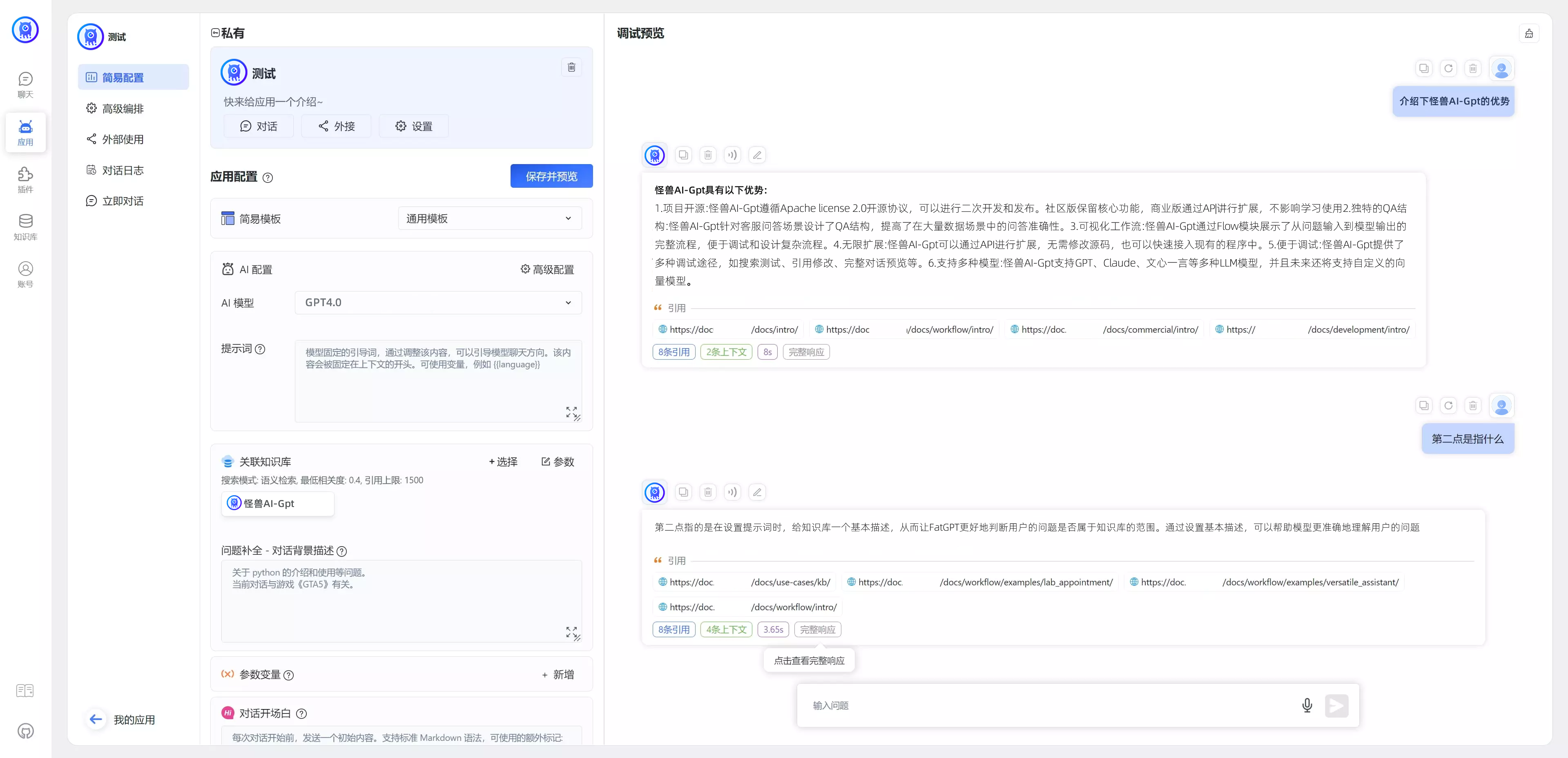Copy the first user message 介绍下怪兽AI-Gpt的优势
The height and width of the screenshot is (758, 1568).
click(1424, 68)
